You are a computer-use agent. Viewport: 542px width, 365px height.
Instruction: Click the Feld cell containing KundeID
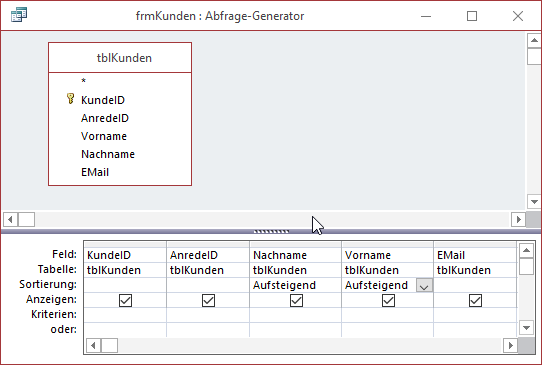pos(125,255)
